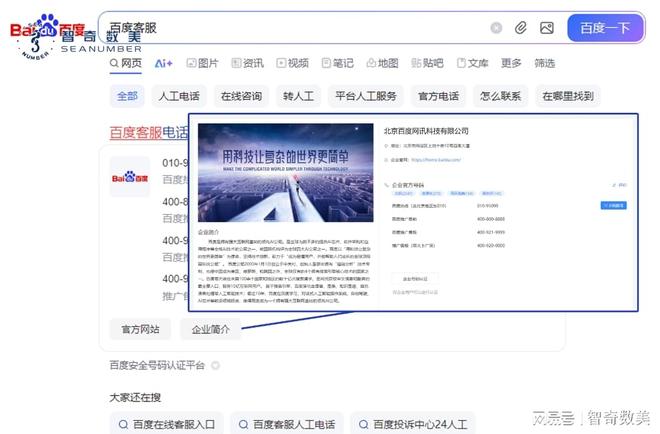Click the icon beside 百度安全号码认证平台
The width and height of the screenshot is (660, 434).
point(215,366)
